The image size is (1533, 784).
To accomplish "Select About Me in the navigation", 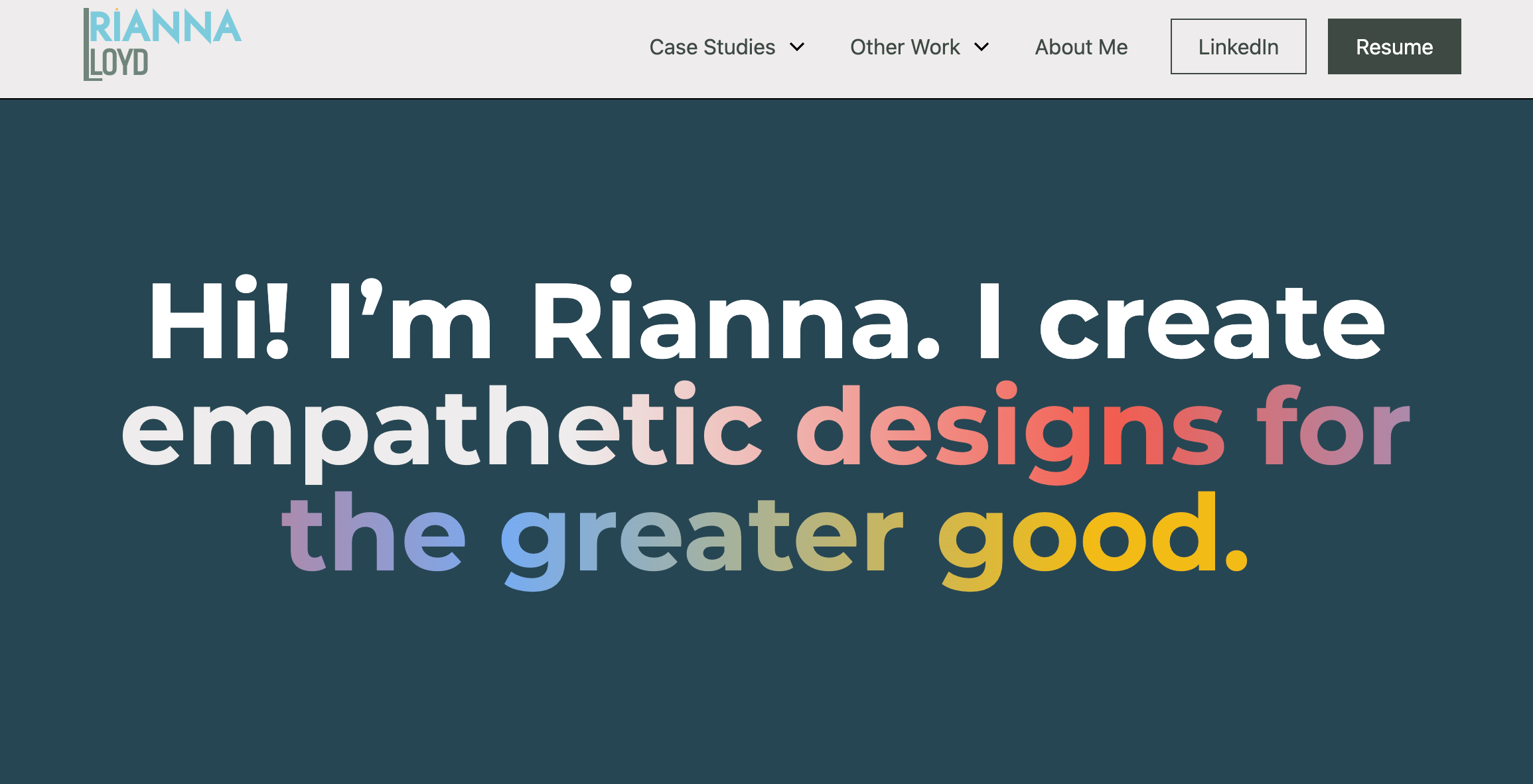I will [1080, 47].
